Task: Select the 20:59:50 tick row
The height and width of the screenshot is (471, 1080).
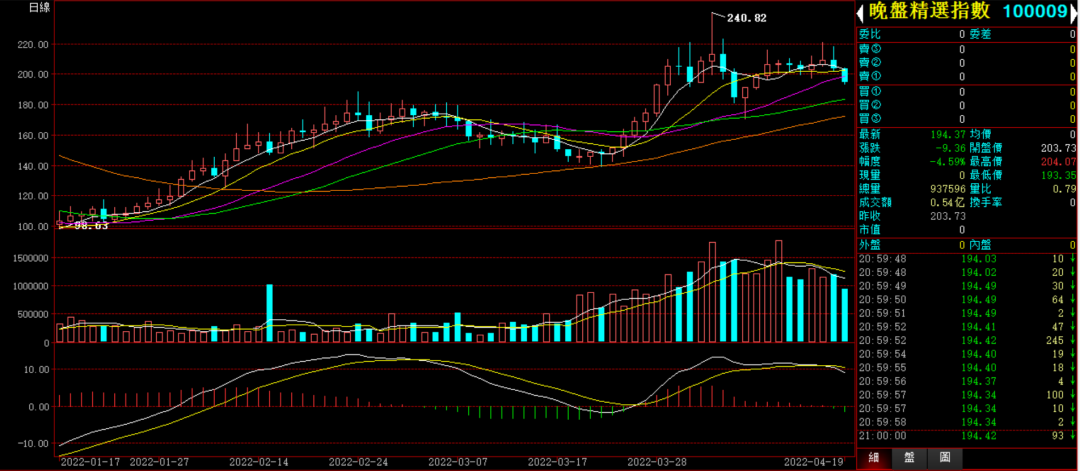Action: pyautogui.click(x=967, y=300)
